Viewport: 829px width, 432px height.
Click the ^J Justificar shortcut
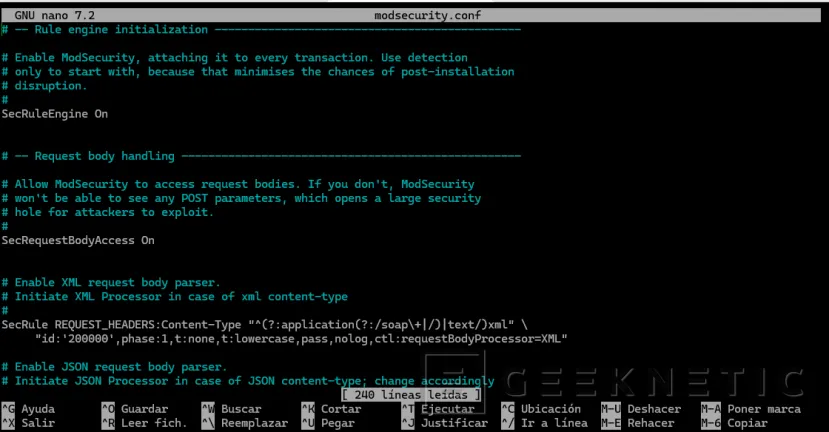445,423
